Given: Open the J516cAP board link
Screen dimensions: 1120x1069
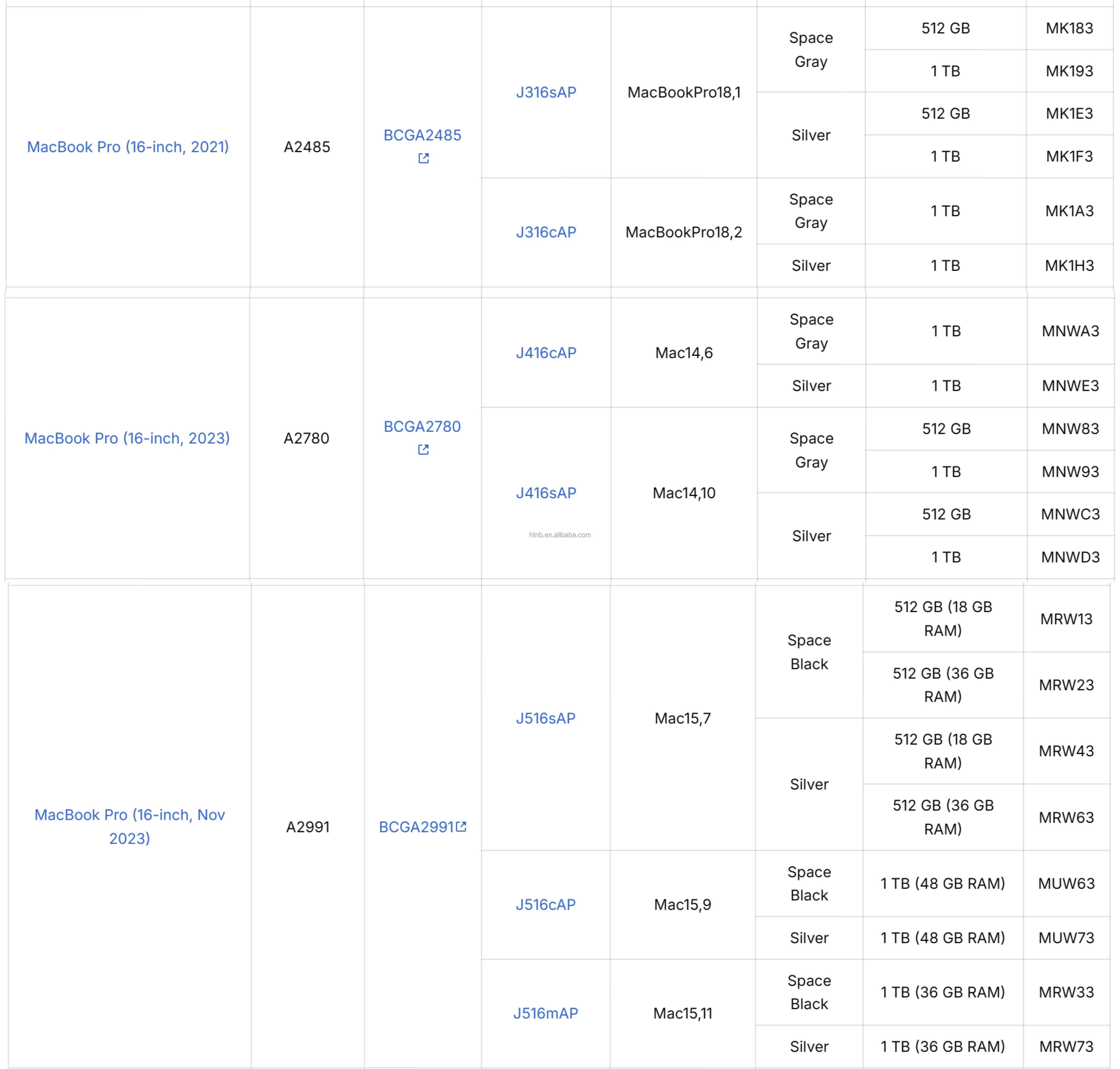Looking at the screenshot, I should pyautogui.click(x=546, y=905).
